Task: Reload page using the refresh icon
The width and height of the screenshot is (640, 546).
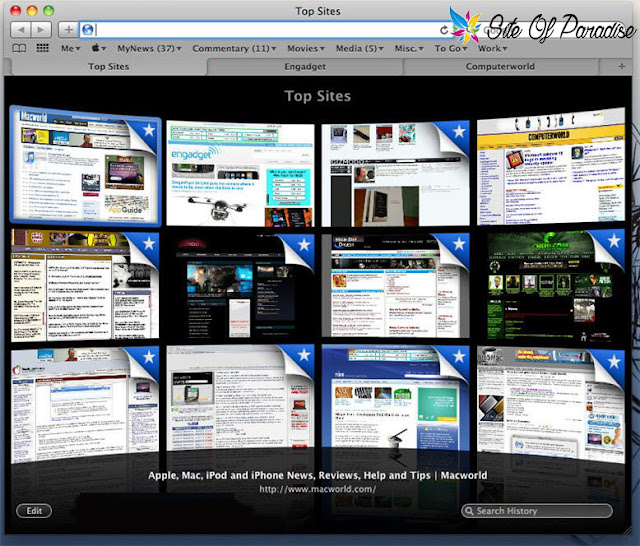Action: 444,30
